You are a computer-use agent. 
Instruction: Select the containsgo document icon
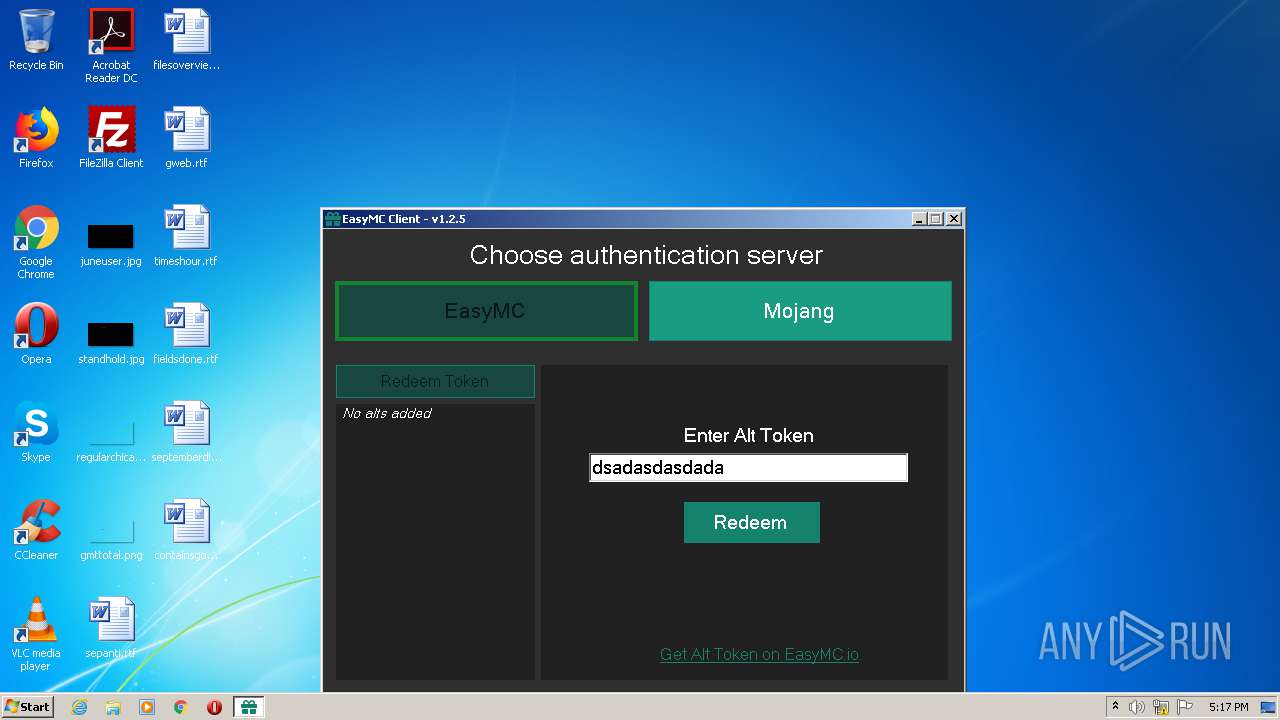click(186, 531)
